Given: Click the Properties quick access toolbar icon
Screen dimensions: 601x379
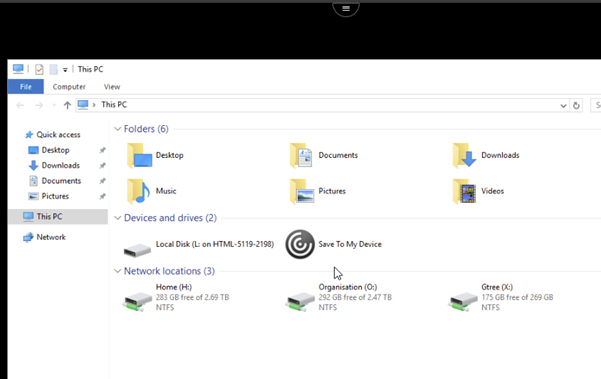Looking at the screenshot, I should tap(39, 69).
